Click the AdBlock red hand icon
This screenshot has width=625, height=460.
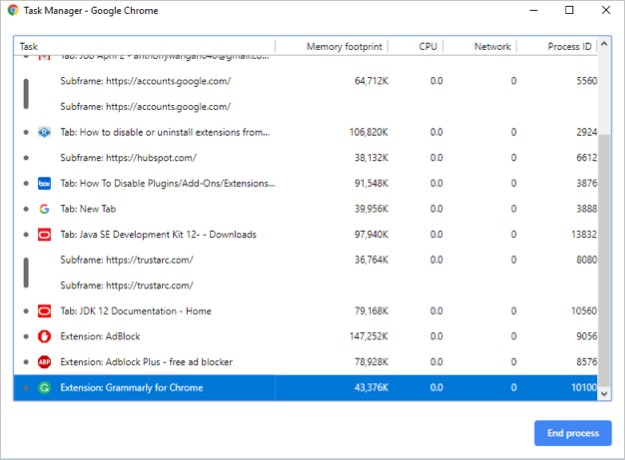[x=44, y=336]
